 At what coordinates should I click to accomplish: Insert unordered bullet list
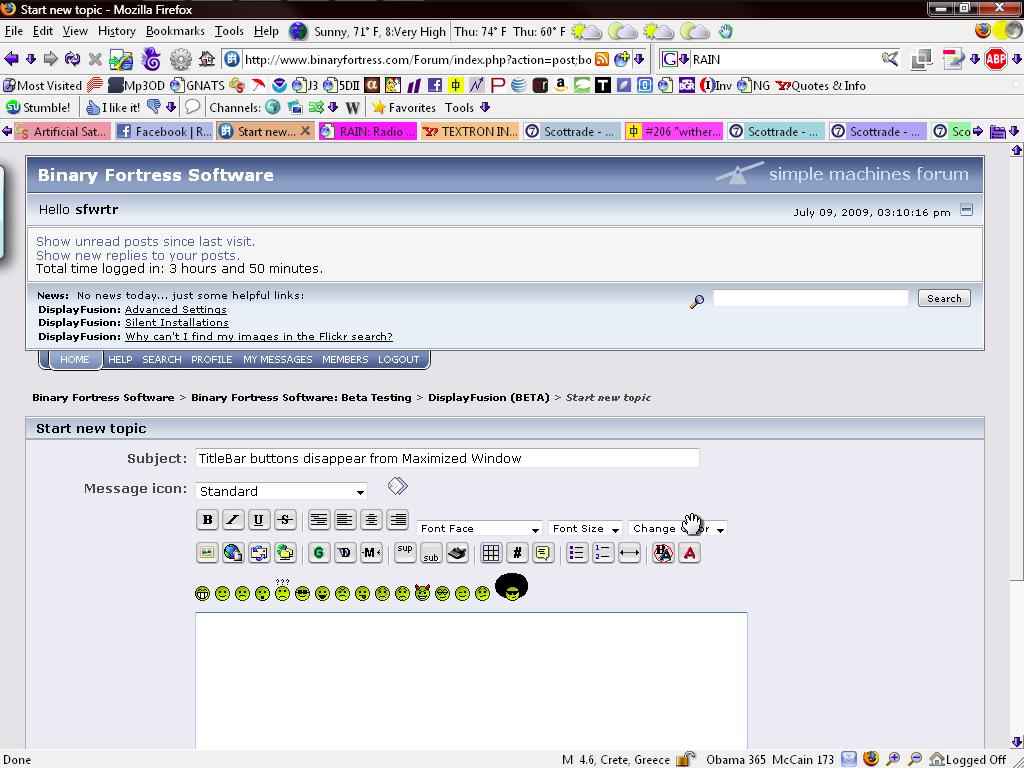coord(576,553)
